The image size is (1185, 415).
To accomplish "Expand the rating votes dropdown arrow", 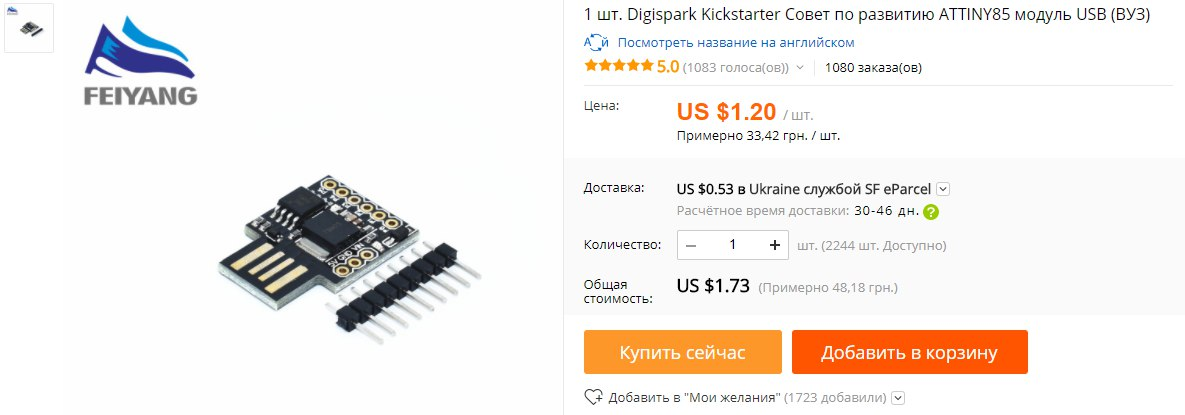I will 800,67.
